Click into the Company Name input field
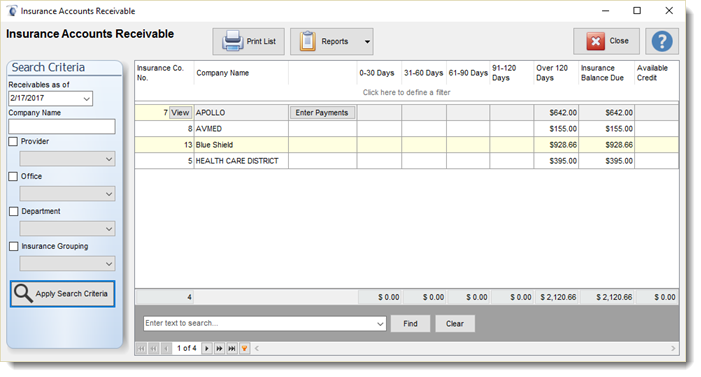Viewport: 701px width, 377px height. tap(62, 127)
